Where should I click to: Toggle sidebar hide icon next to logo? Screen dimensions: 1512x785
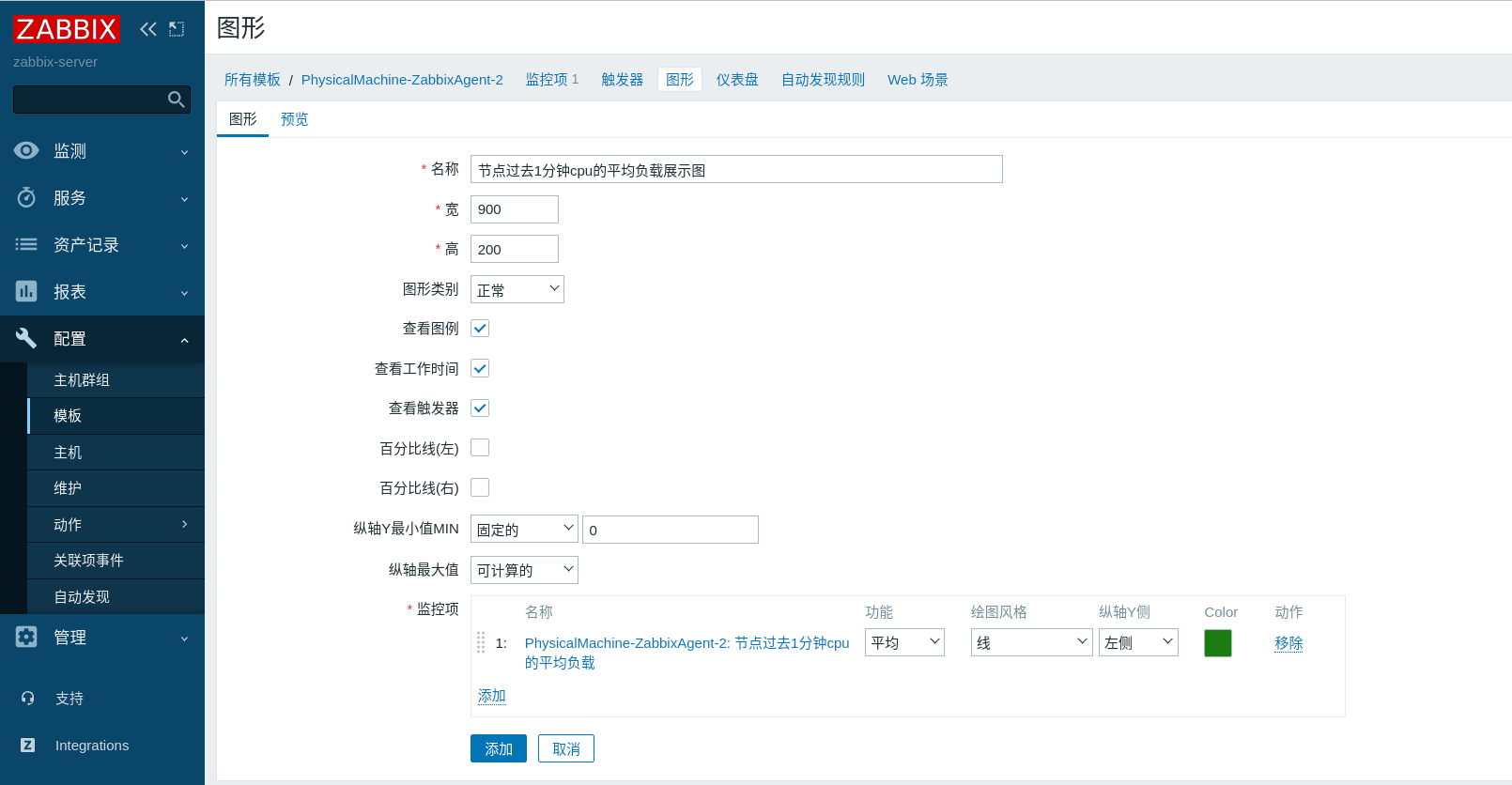point(177,29)
